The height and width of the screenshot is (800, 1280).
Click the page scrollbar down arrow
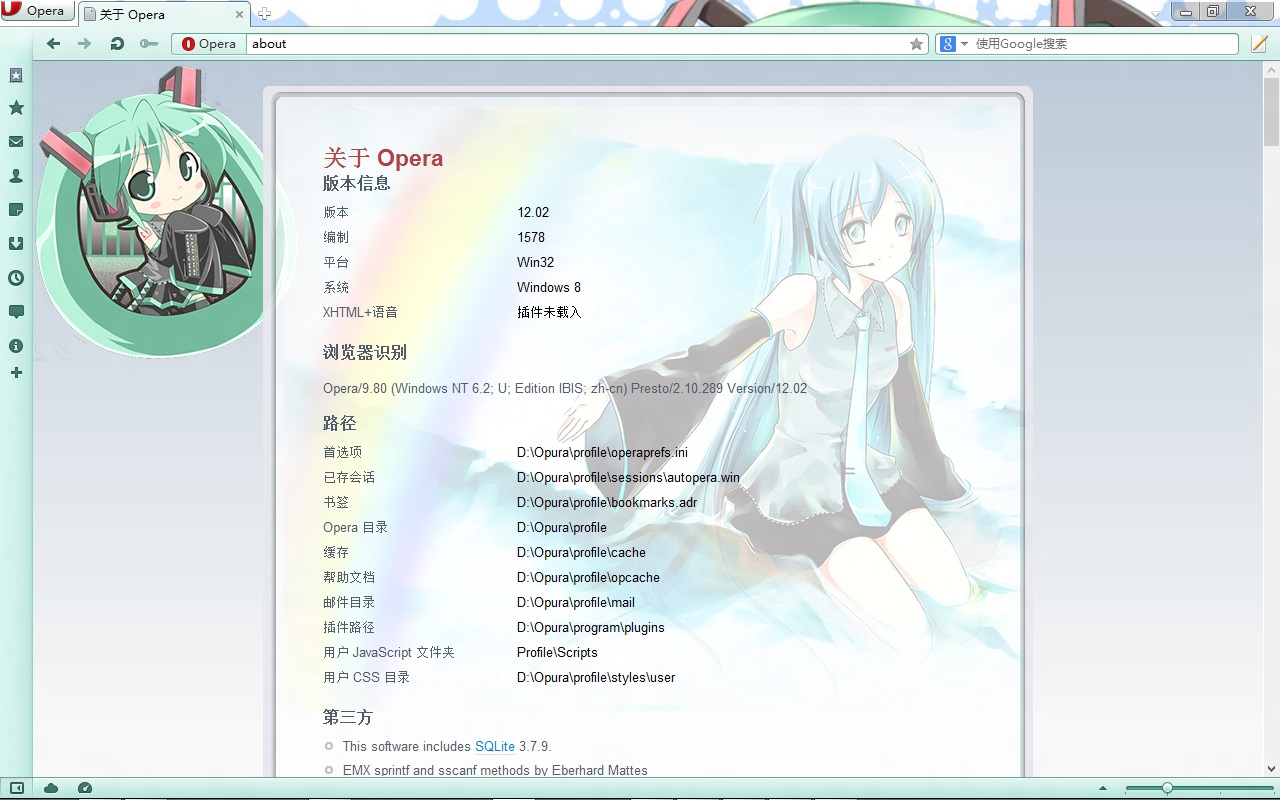(x=1271, y=769)
